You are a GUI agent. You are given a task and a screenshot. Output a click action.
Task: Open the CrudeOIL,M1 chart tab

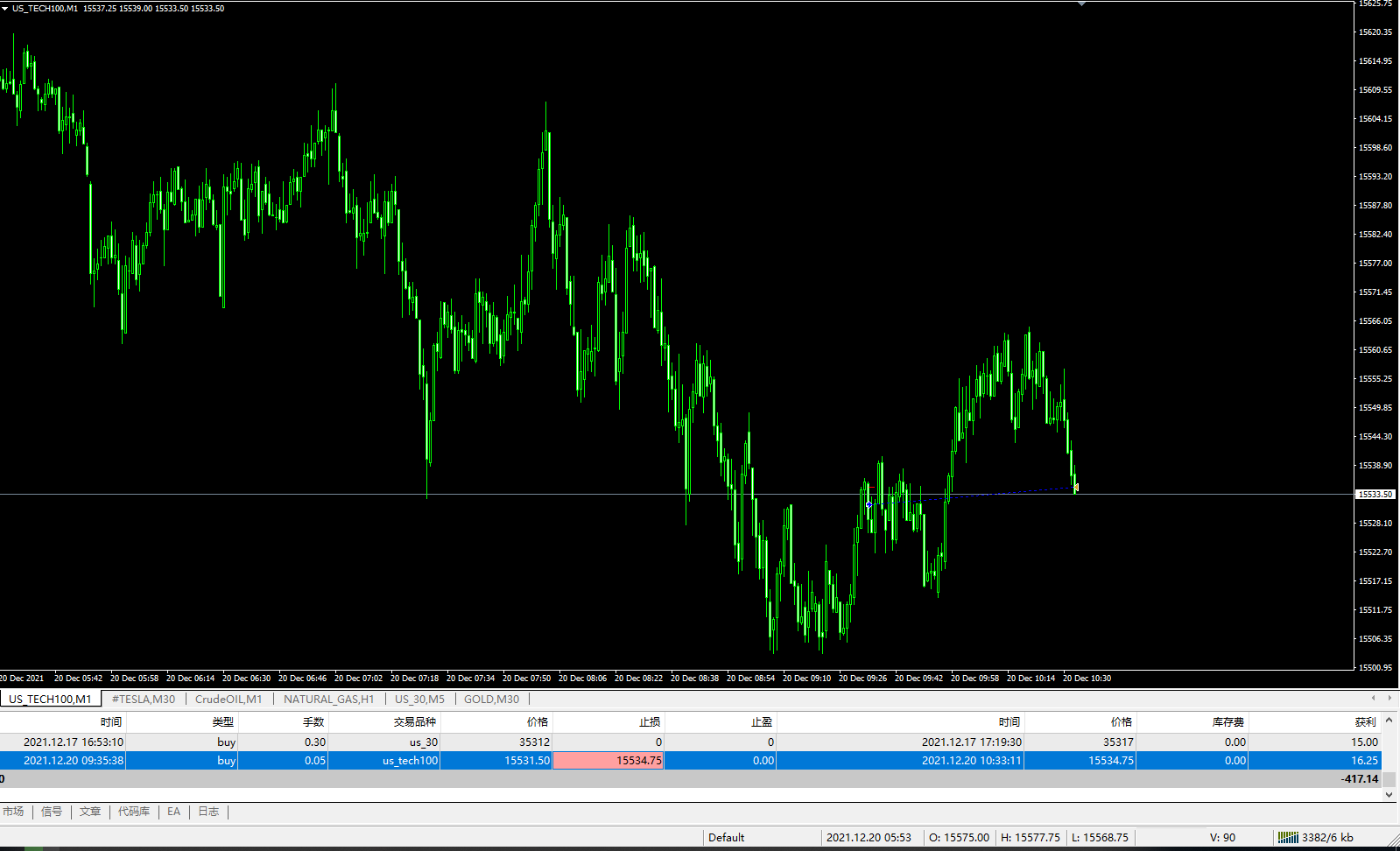[229, 699]
